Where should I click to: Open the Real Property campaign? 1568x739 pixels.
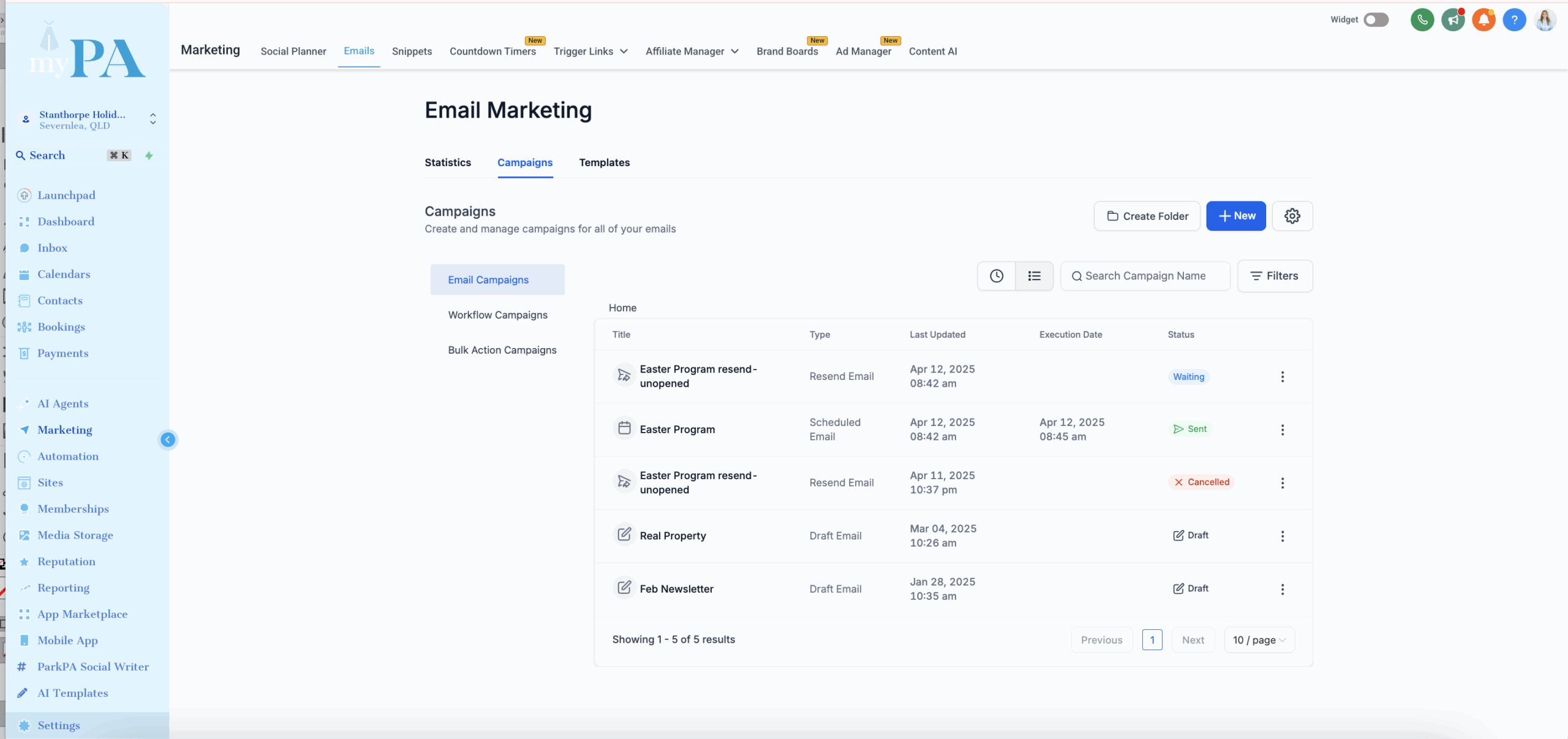673,536
